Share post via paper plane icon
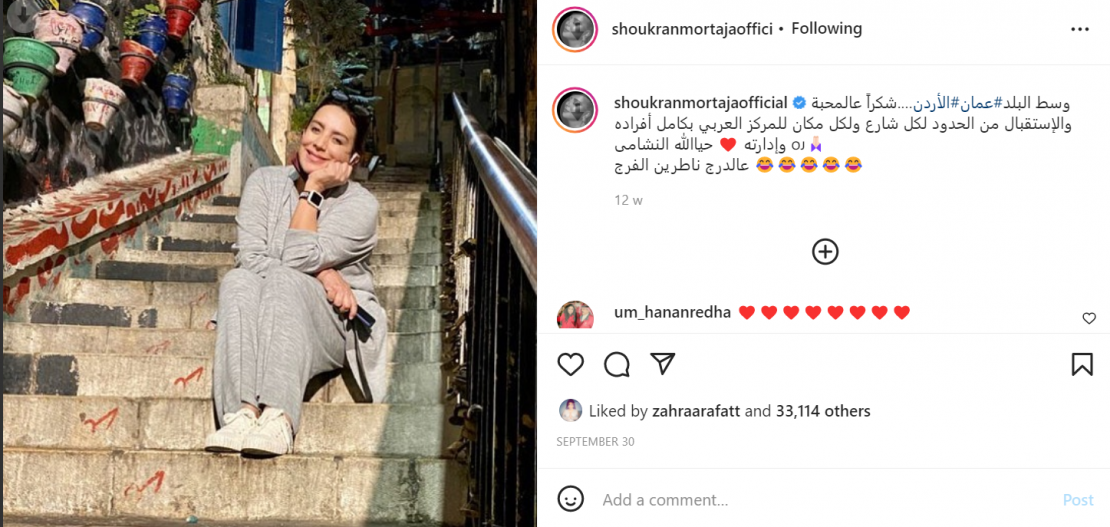1110x527 pixels. tap(663, 364)
